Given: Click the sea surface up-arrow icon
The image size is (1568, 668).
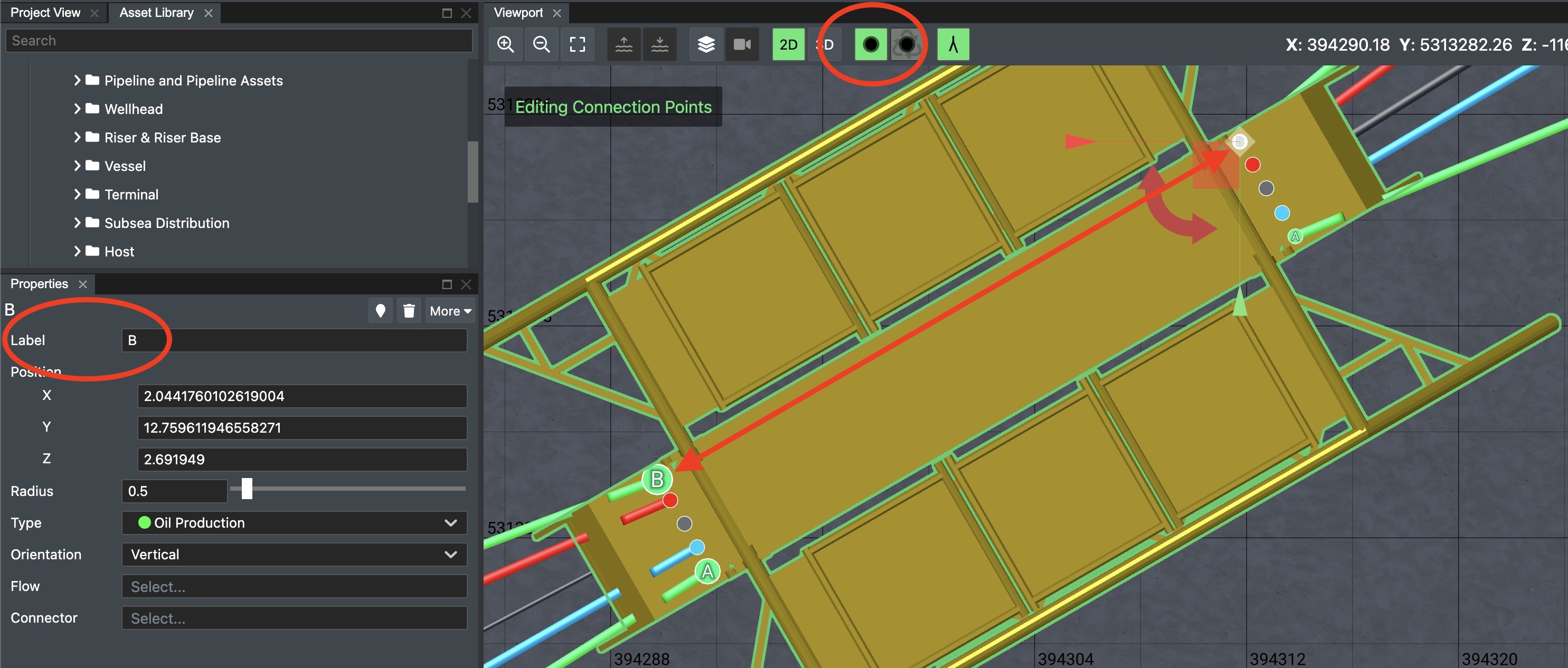Looking at the screenshot, I should (x=624, y=44).
